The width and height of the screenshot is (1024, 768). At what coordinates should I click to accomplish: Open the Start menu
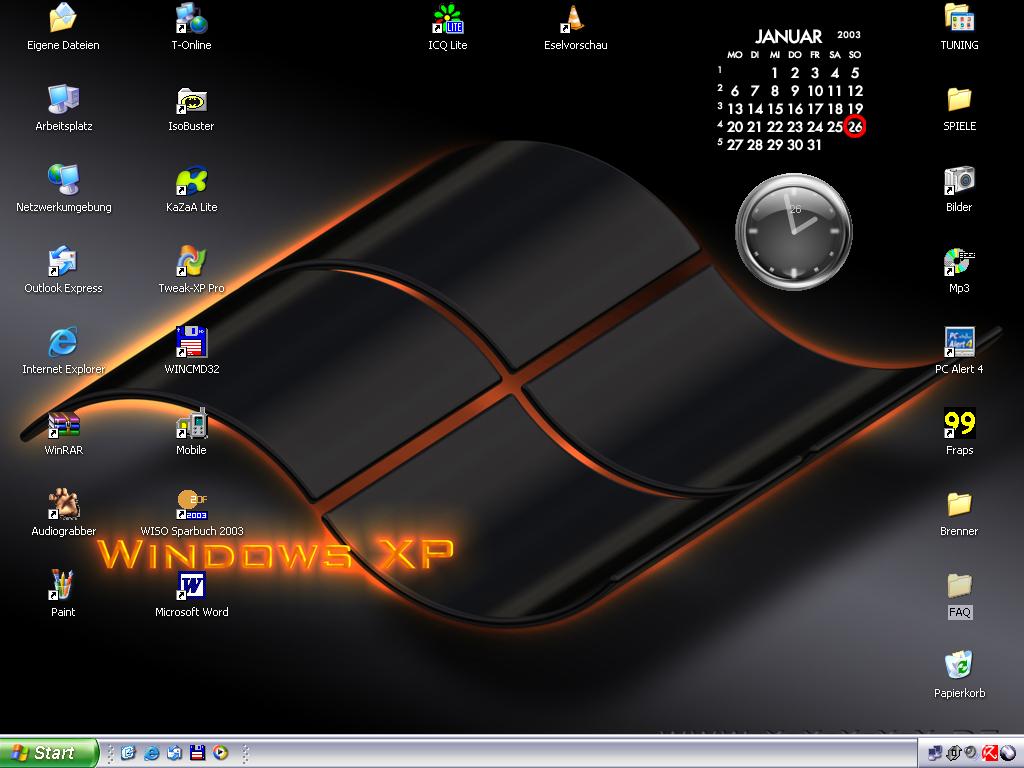click(49, 752)
